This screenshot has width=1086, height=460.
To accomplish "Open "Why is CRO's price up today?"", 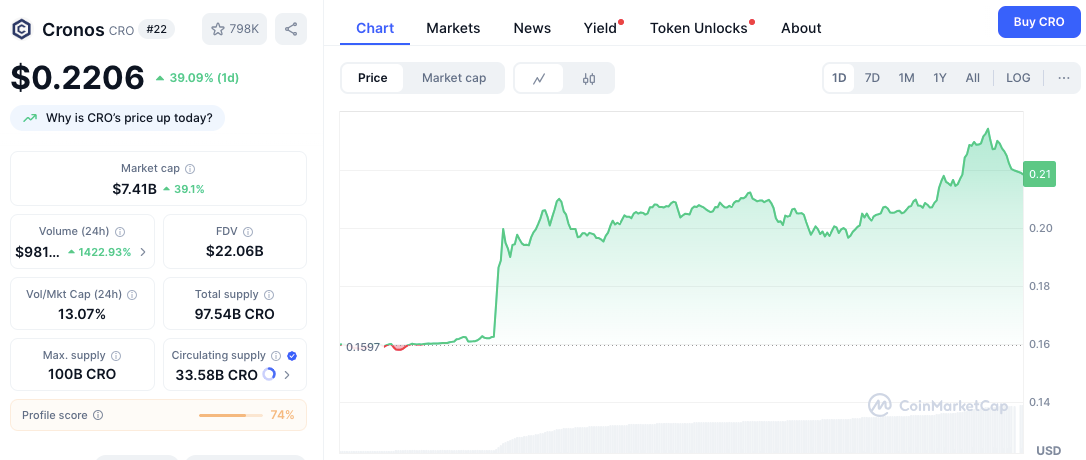I will tap(118, 118).
